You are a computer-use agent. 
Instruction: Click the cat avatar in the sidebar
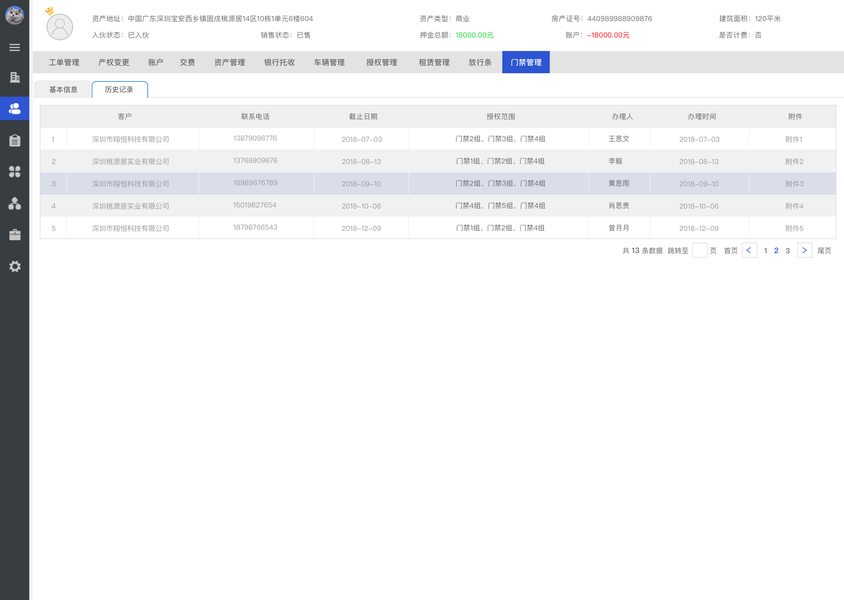(x=15, y=15)
